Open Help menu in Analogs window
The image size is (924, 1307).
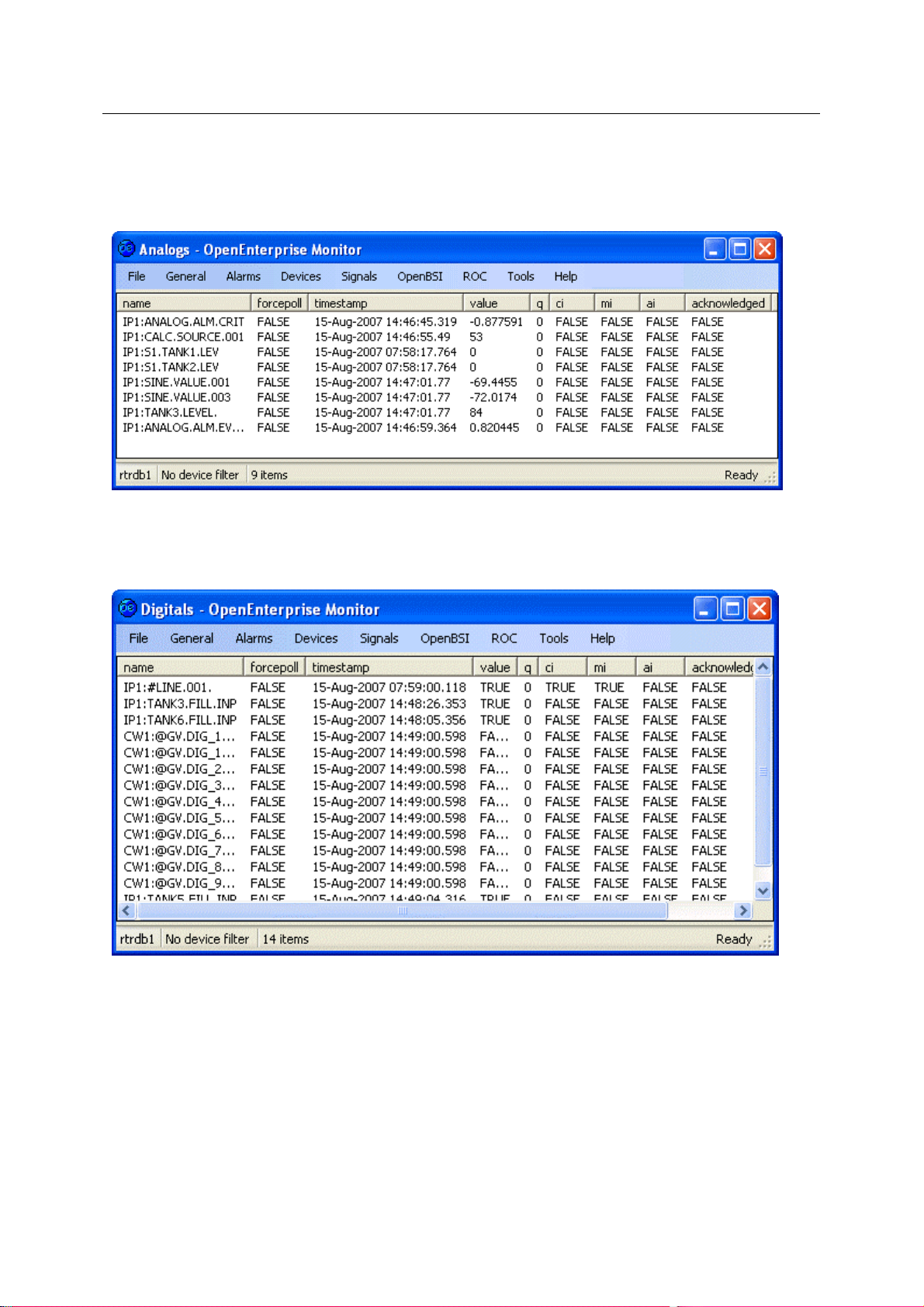(566, 276)
